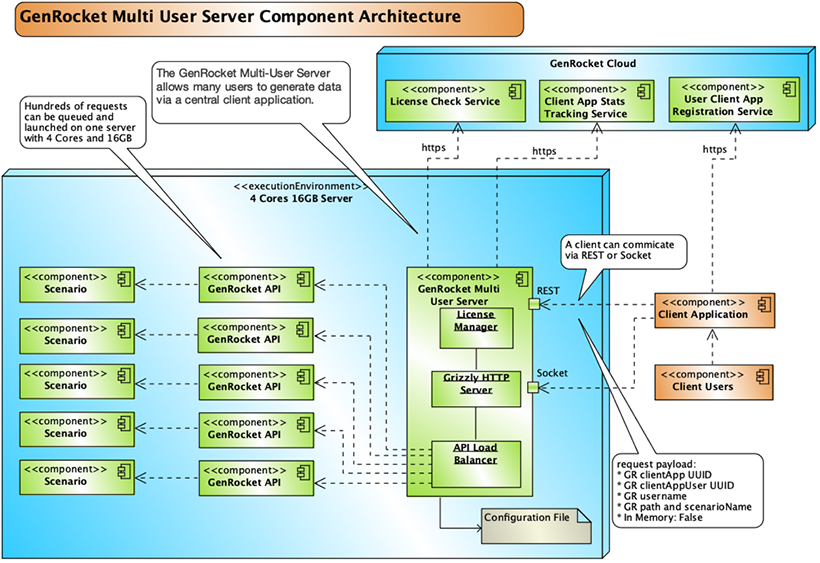Select the 'License Check Service' label
Screen dimensions: 820x563
tap(445, 102)
